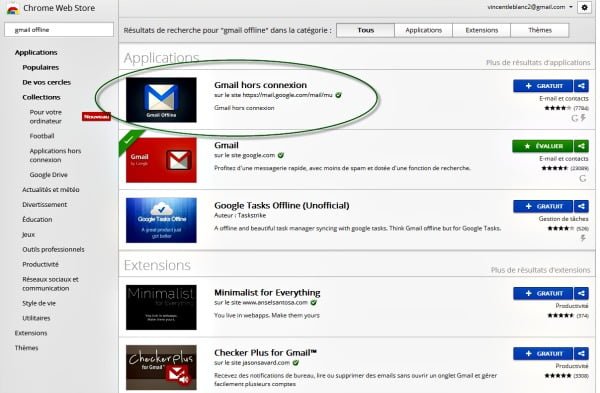600x393 pixels.
Task: Open the settings gear icon at top right
Action: [x=584, y=7]
